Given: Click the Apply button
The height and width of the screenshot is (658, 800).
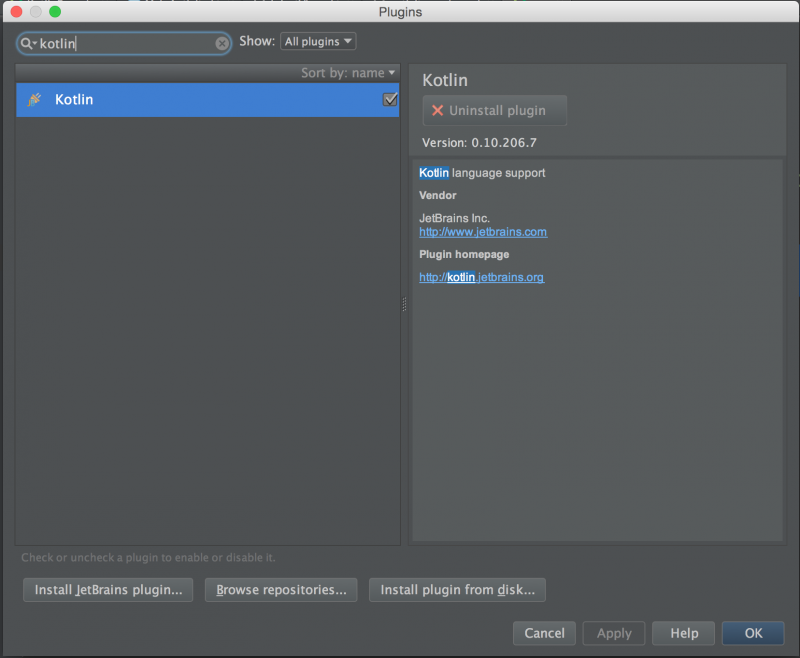Looking at the screenshot, I should point(614,633).
